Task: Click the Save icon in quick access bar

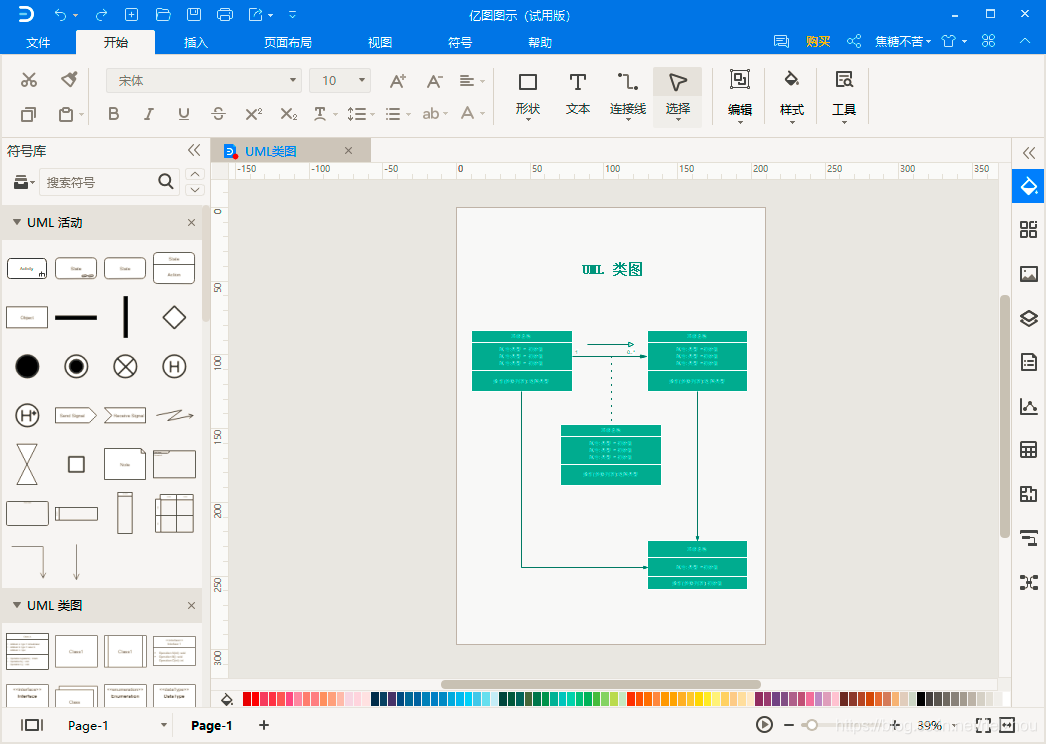Action: (x=193, y=14)
